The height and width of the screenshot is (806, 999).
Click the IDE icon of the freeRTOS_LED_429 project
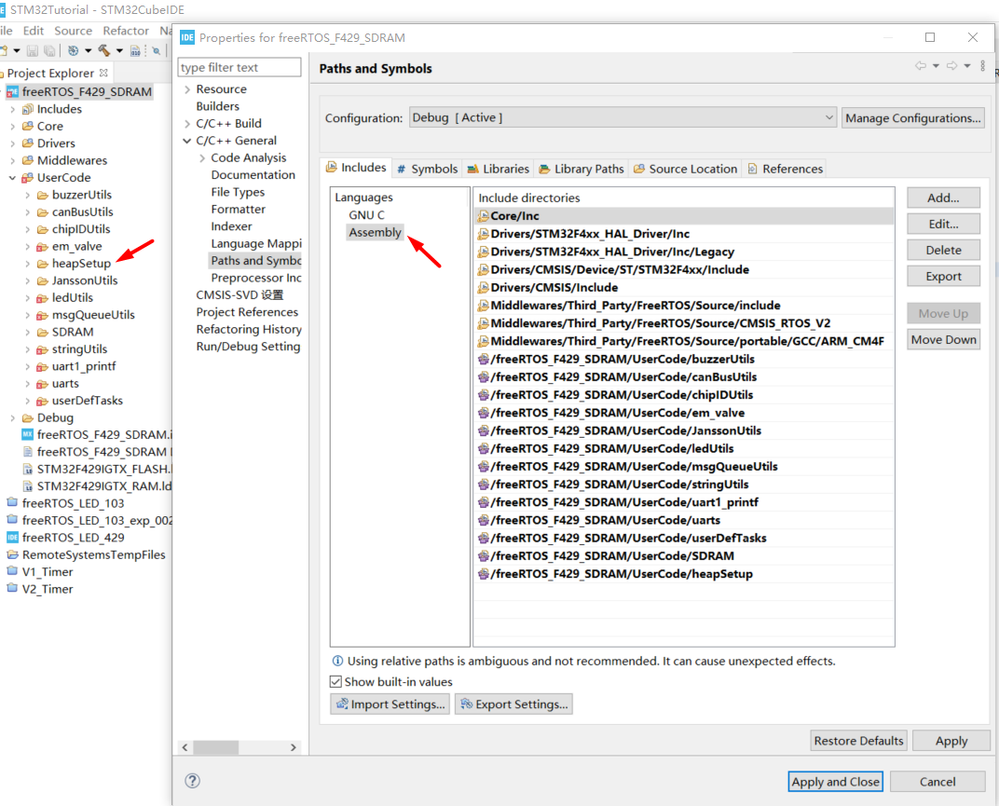(x=12, y=537)
